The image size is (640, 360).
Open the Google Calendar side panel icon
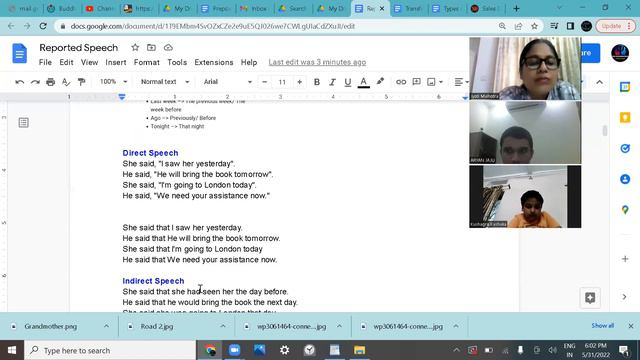(x=625, y=87)
